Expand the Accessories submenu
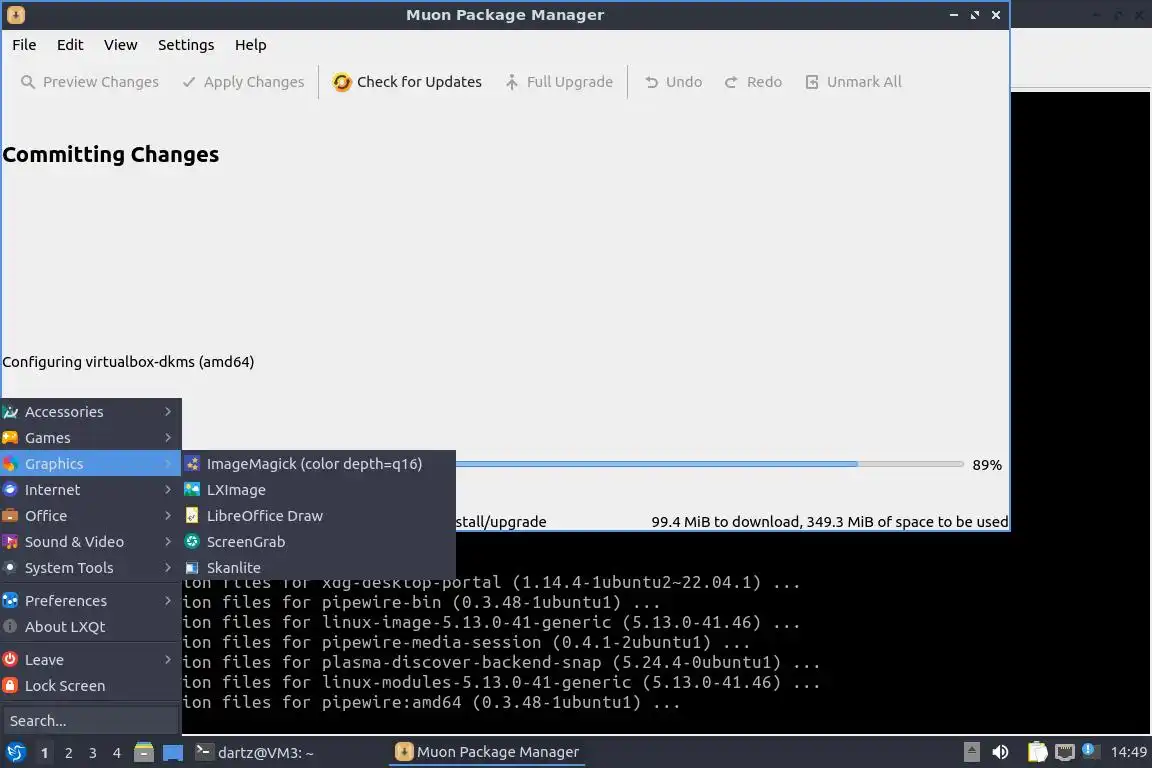 point(90,412)
